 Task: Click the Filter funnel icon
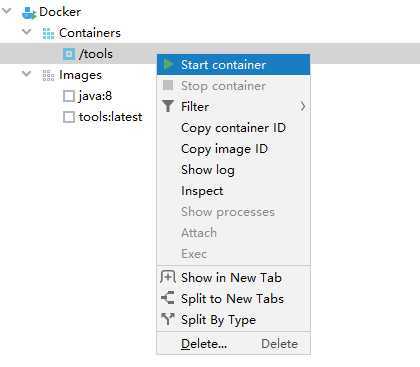click(x=168, y=106)
